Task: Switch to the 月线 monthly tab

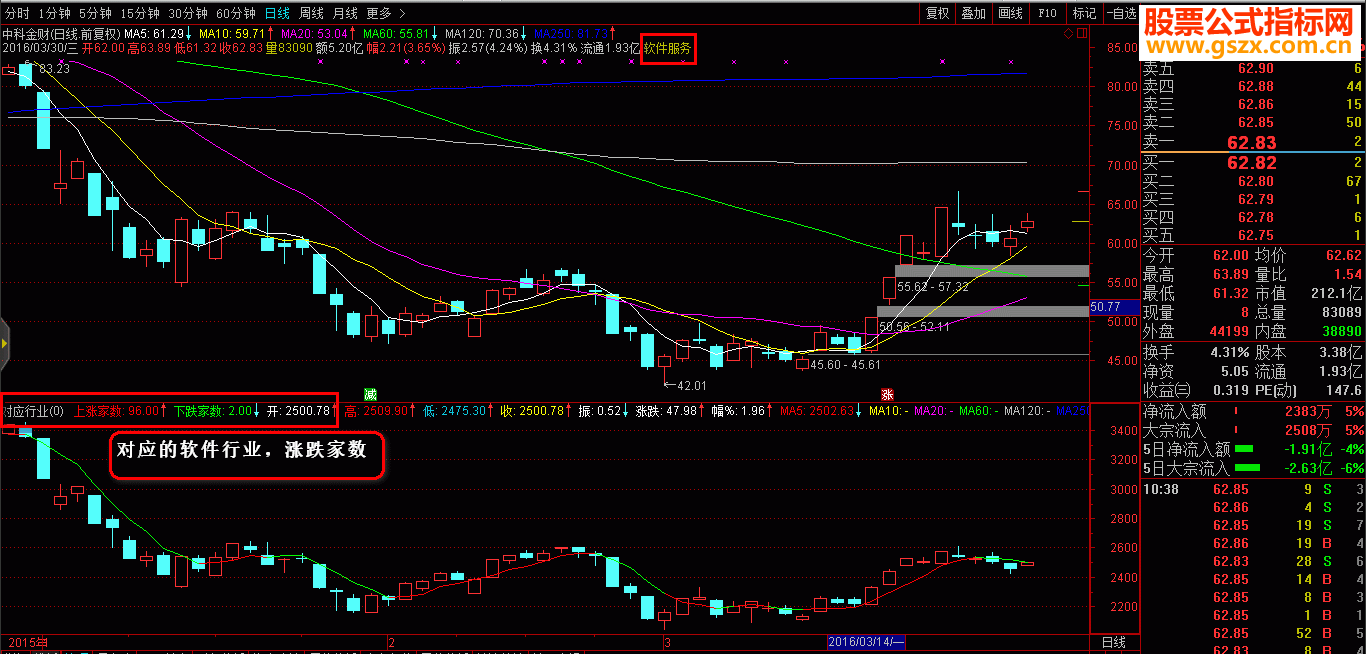Action: pyautogui.click(x=345, y=14)
